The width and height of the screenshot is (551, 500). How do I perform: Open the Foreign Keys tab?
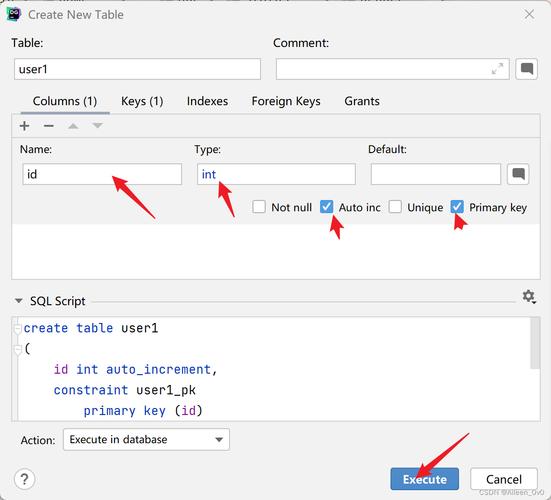pyautogui.click(x=286, y=101)
